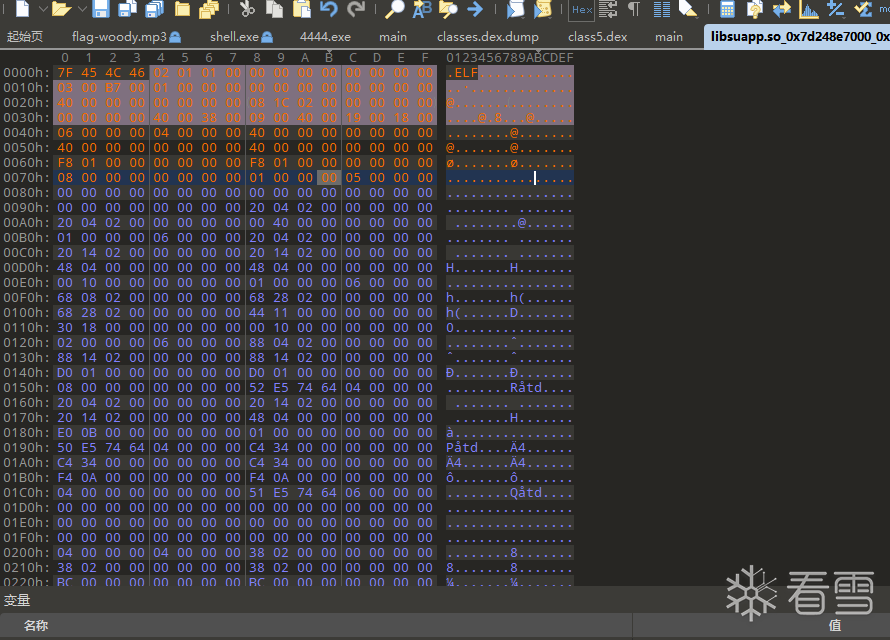The height and width of the screenshot is (640, 890).
Task: Open the Calculator tool
Action: click(x=727, y=9)
